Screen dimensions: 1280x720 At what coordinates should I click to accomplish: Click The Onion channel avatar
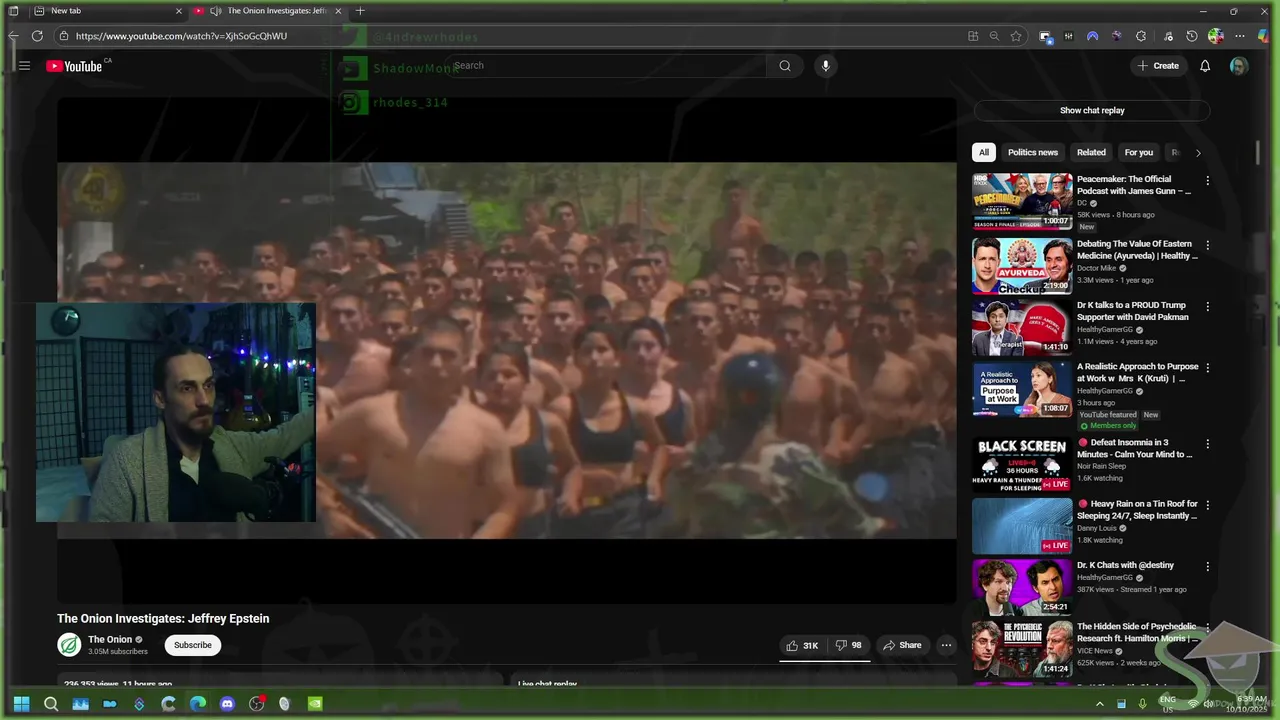[x=69, y=645]
